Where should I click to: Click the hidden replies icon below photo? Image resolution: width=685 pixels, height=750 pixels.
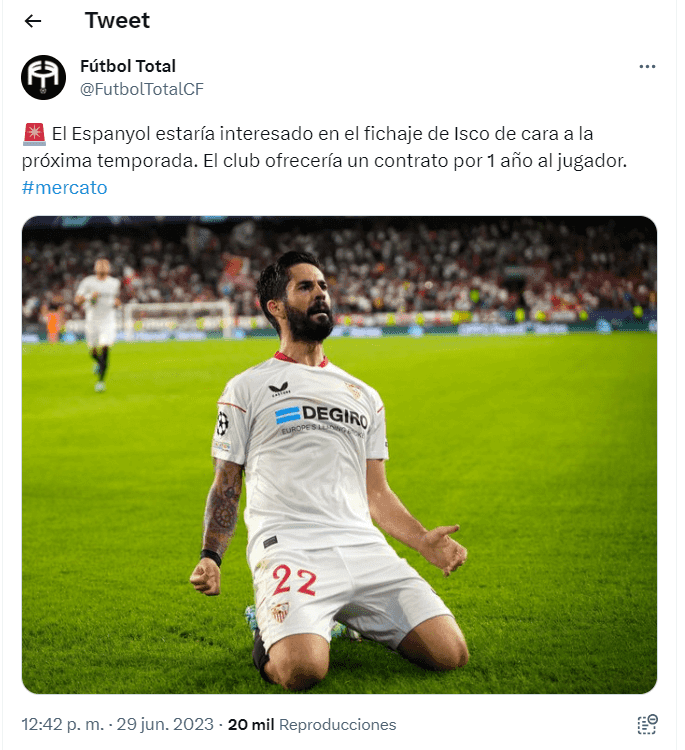(x=647, y=724)
